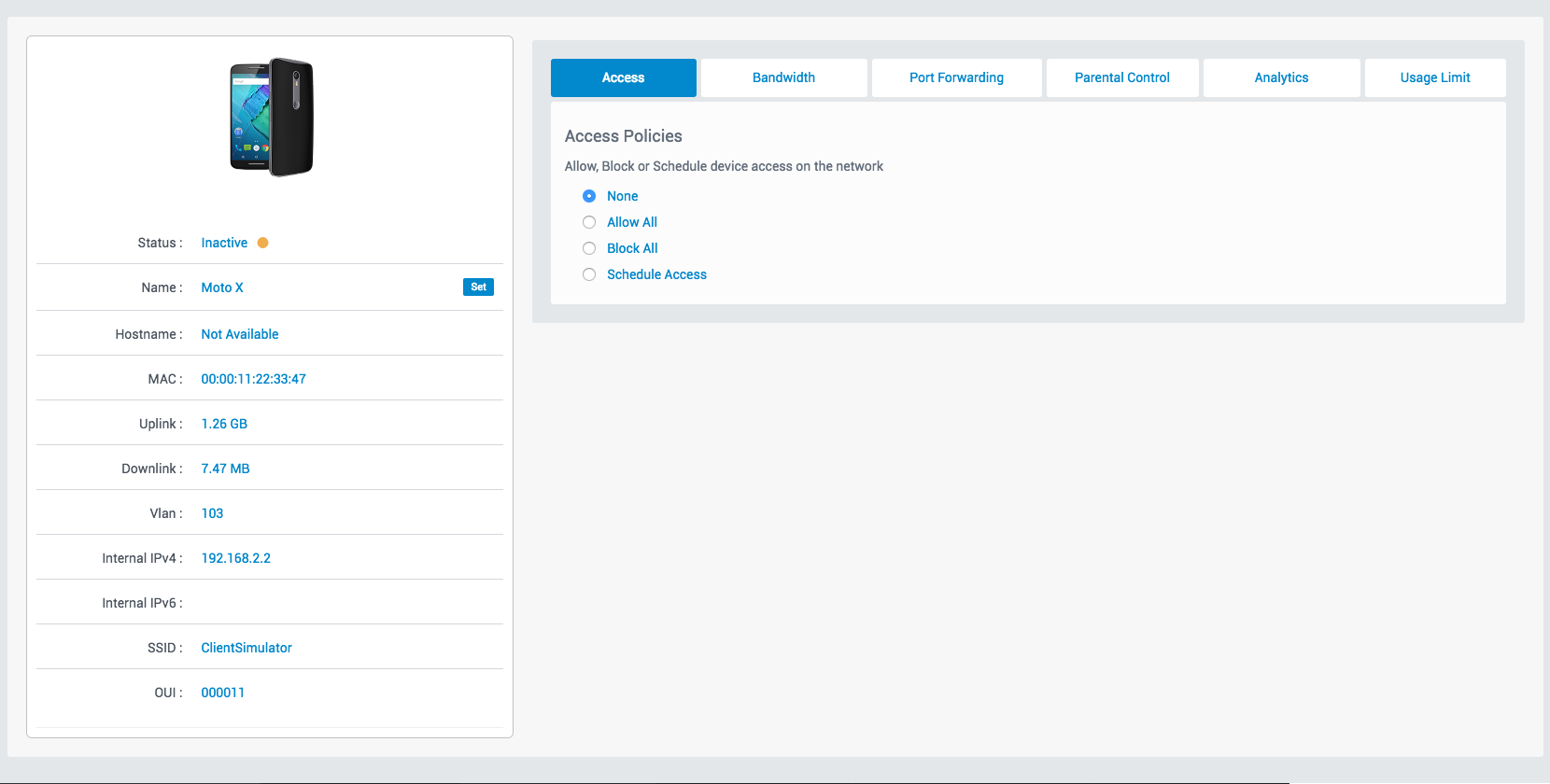Switch to the Bandwidth tab
This screenshot has width=1550, height=784.
[784, 77]
